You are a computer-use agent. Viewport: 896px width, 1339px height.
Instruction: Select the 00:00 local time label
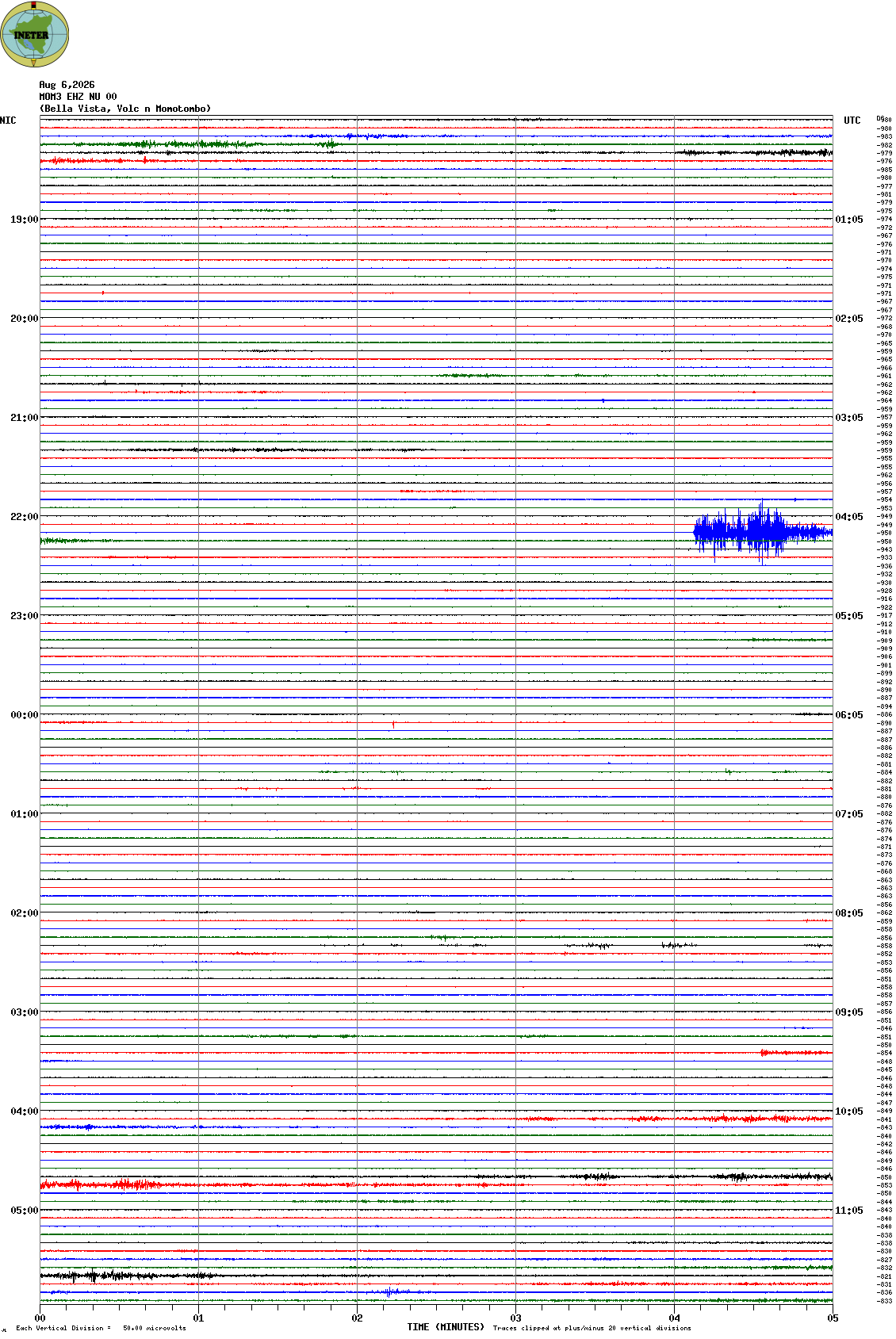(24, 715)
